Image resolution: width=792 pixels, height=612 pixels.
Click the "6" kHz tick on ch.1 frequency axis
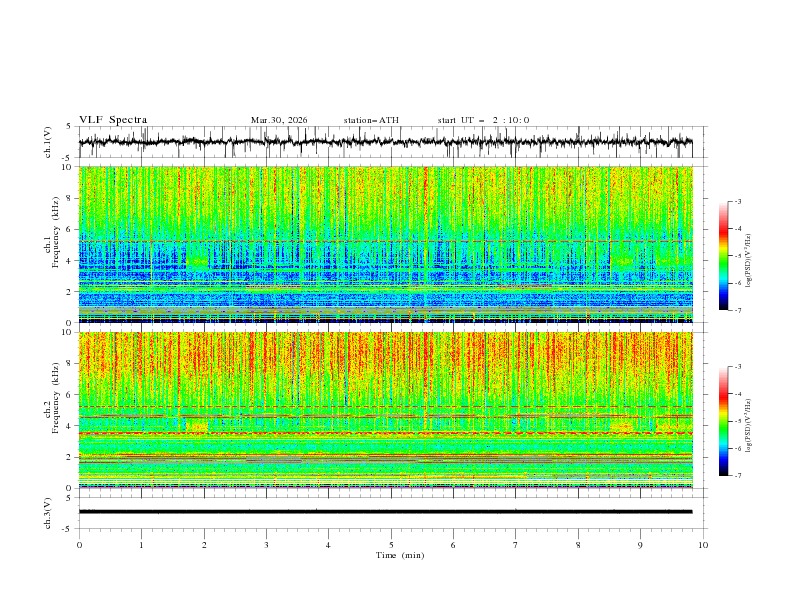point(70,229)
